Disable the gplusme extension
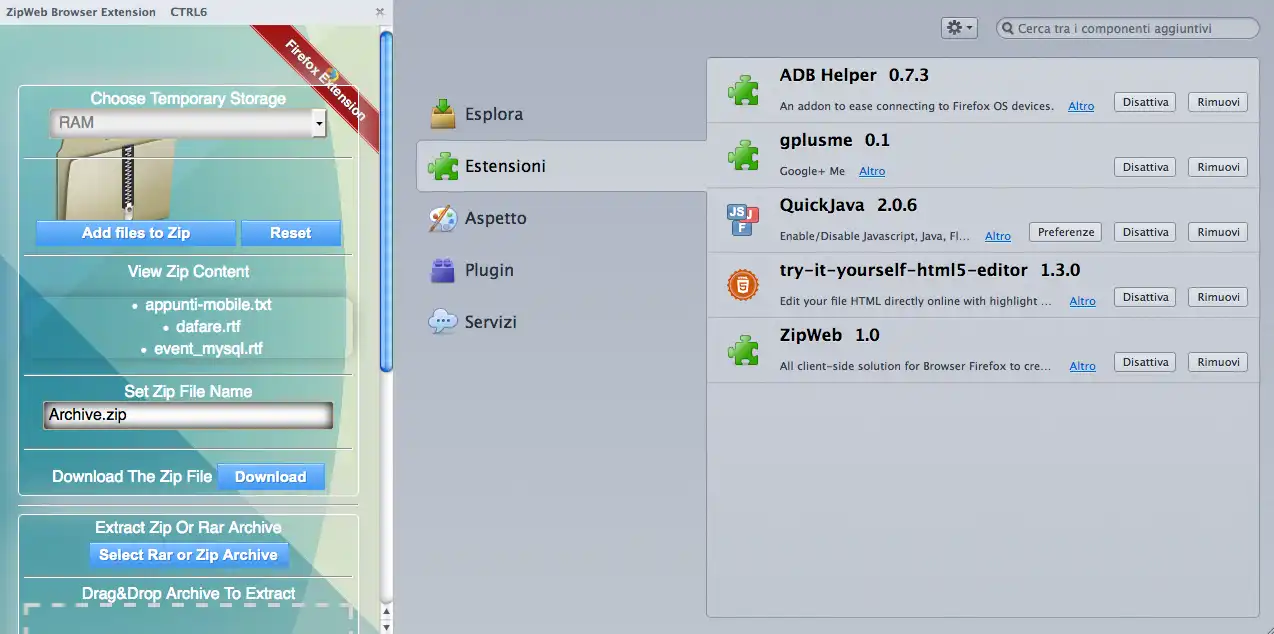This screenshot has height=634, width=1274. (x=1145, y=167)
